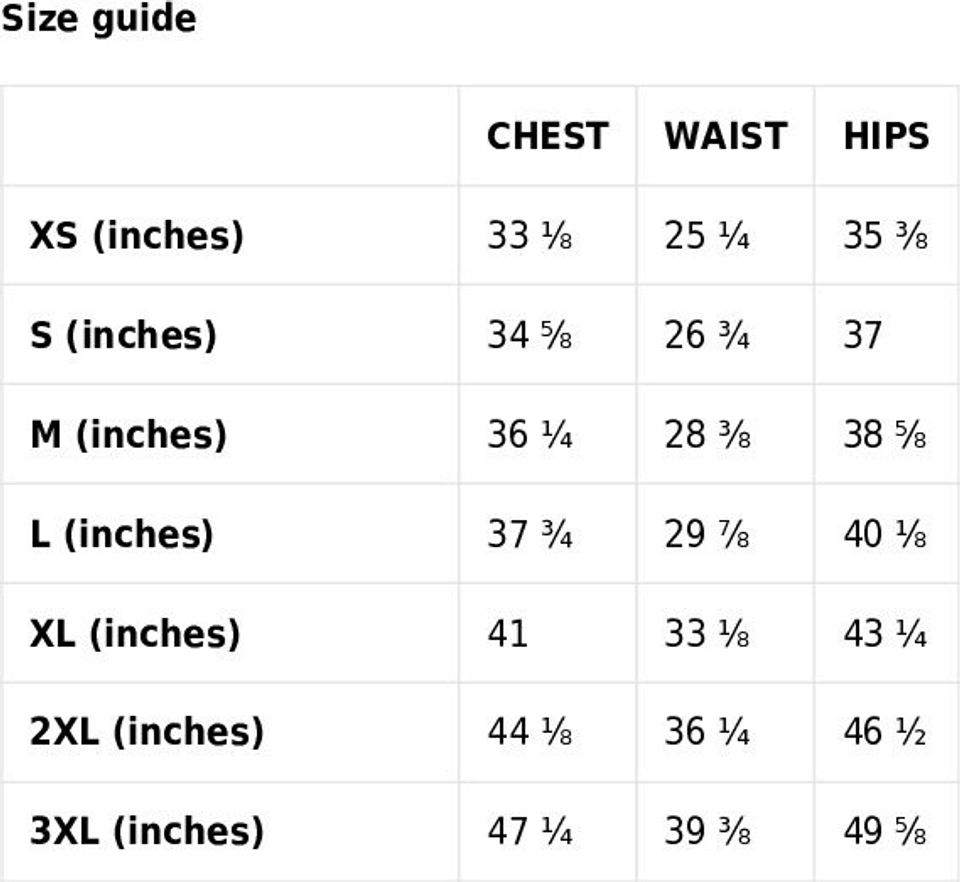
Task: Select the HIPS column header
Action: (x=886, y=136)
